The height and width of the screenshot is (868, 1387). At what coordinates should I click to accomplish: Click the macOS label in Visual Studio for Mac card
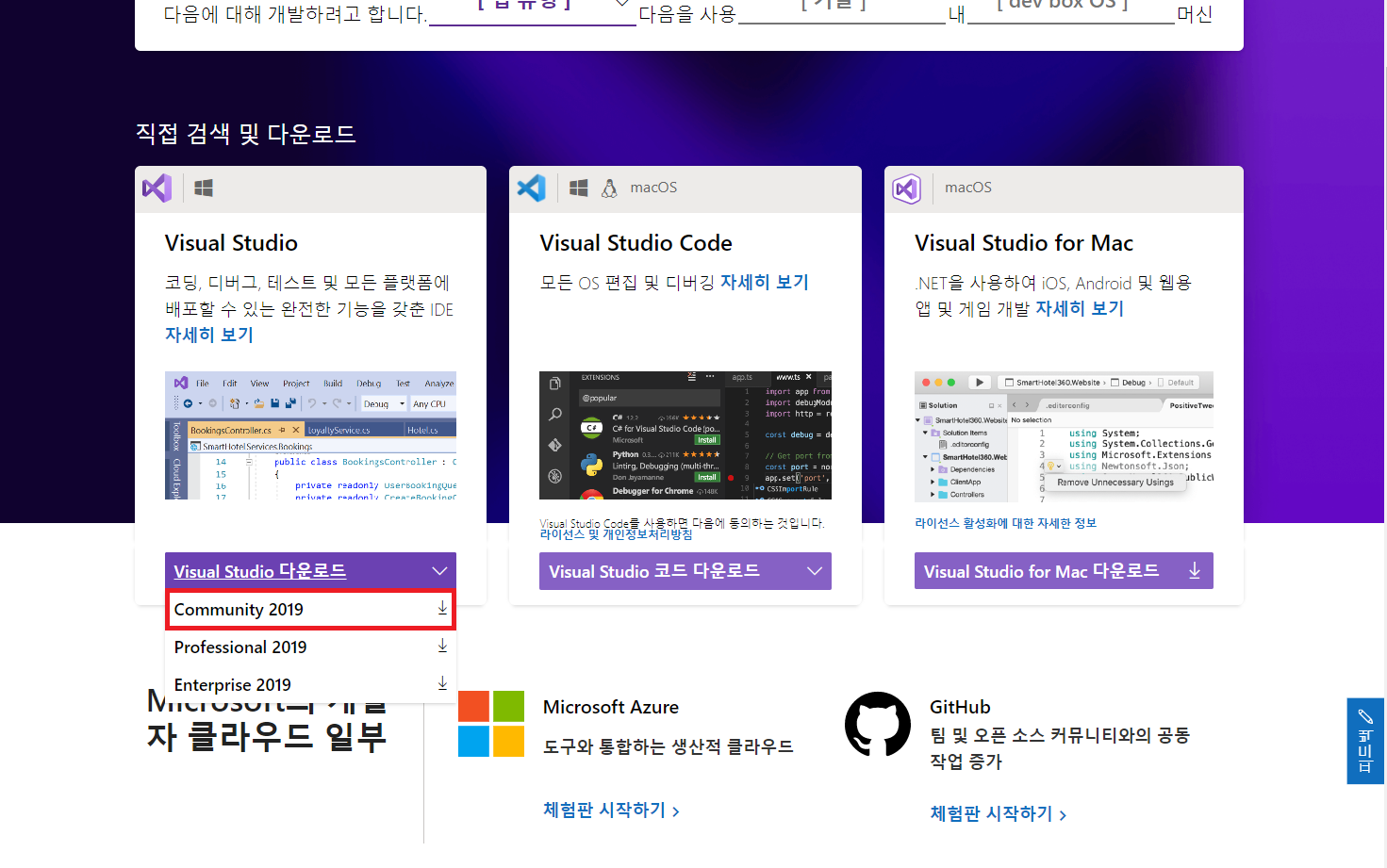(x=968, y=188)
